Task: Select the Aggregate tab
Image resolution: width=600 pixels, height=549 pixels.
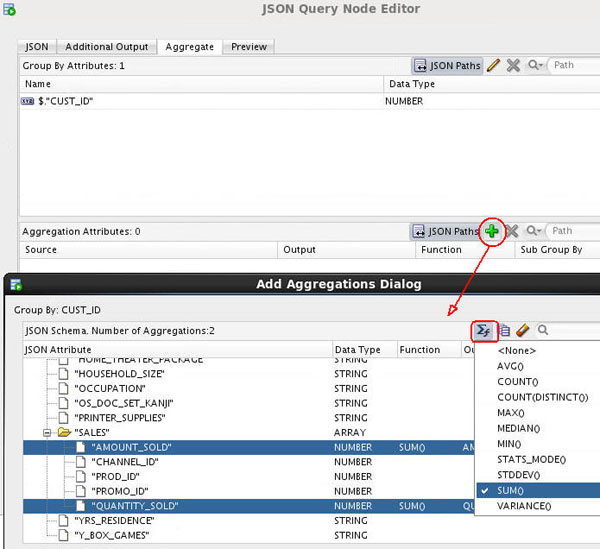Action: [189, 47]
